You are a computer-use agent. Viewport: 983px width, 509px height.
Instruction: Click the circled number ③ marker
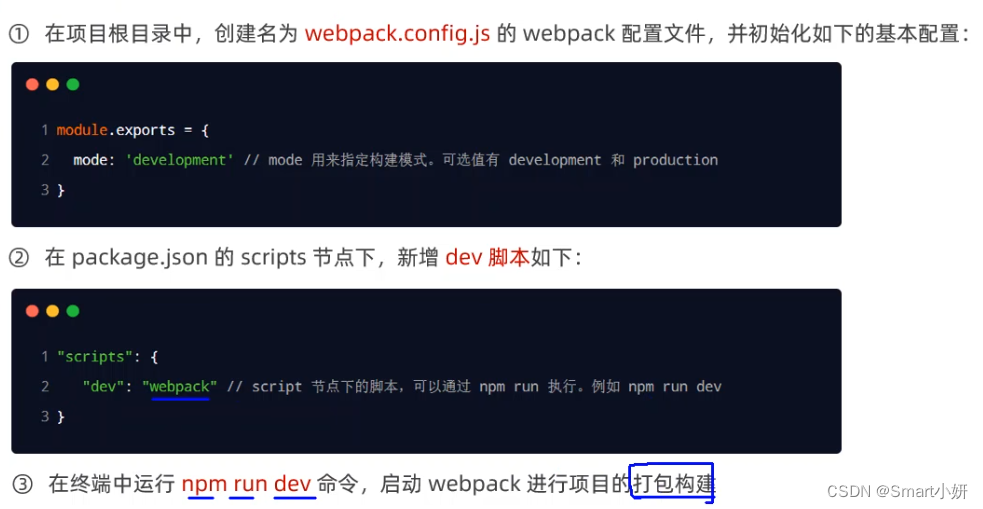point(22,484)
